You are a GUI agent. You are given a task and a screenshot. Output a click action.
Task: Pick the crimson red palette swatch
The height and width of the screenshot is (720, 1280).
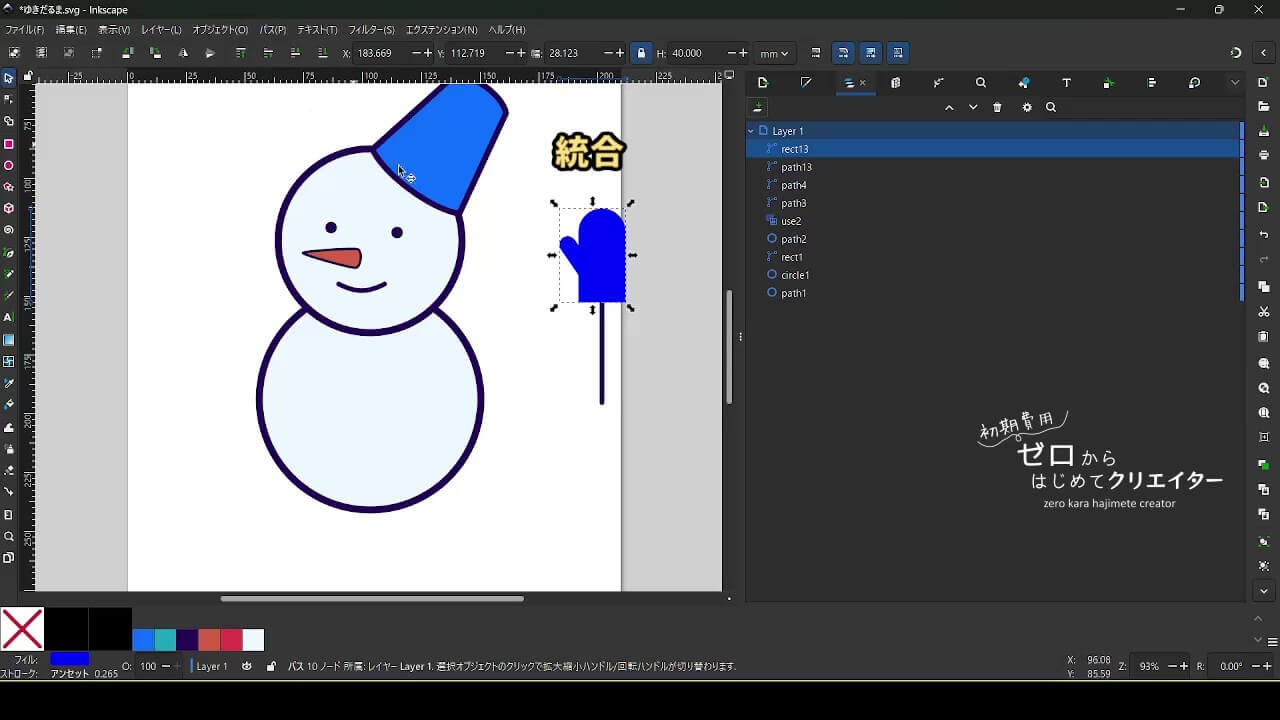point(231,640)
